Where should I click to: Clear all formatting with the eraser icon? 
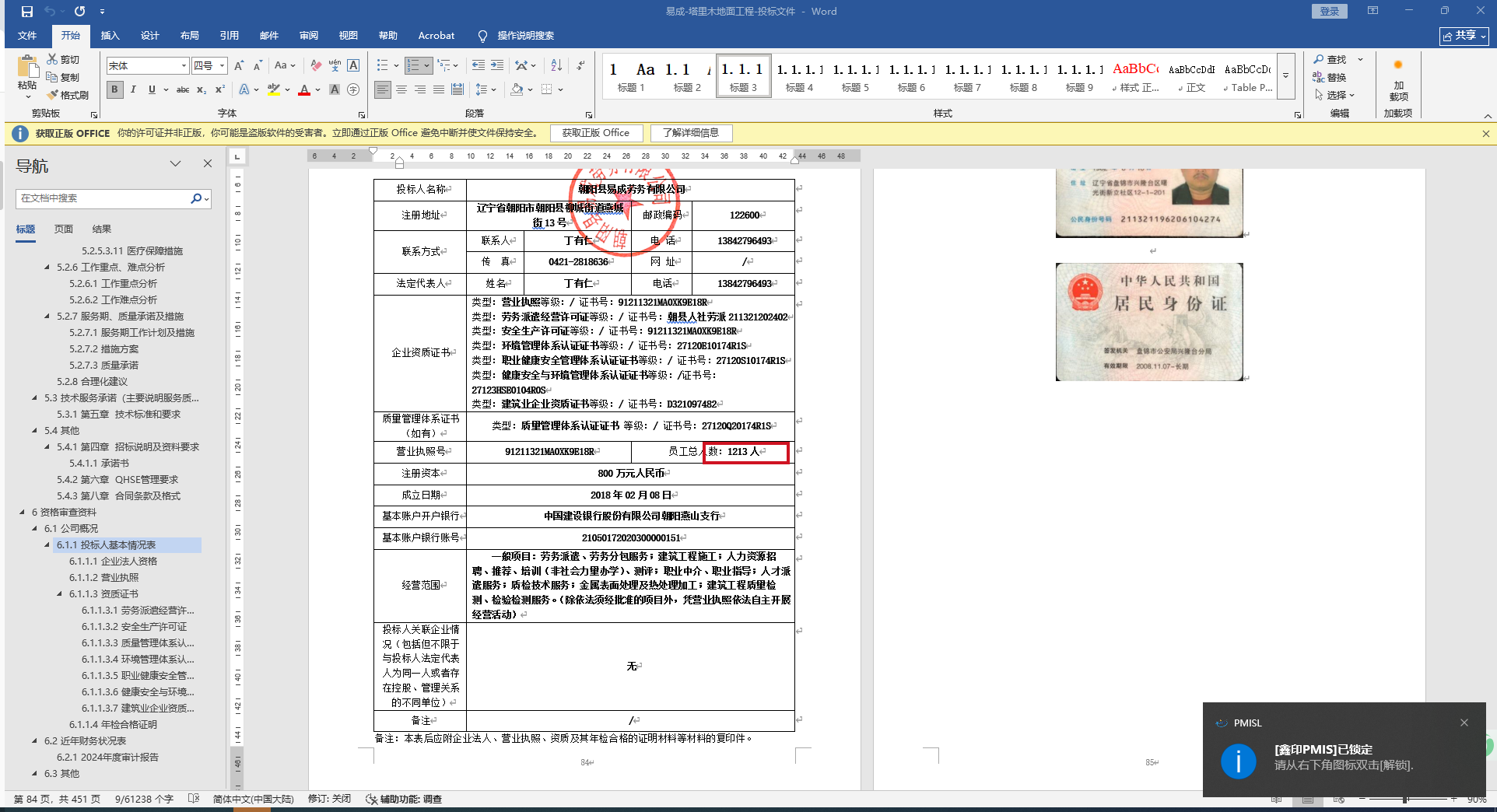pyautogui.click(x=316, y=65)
